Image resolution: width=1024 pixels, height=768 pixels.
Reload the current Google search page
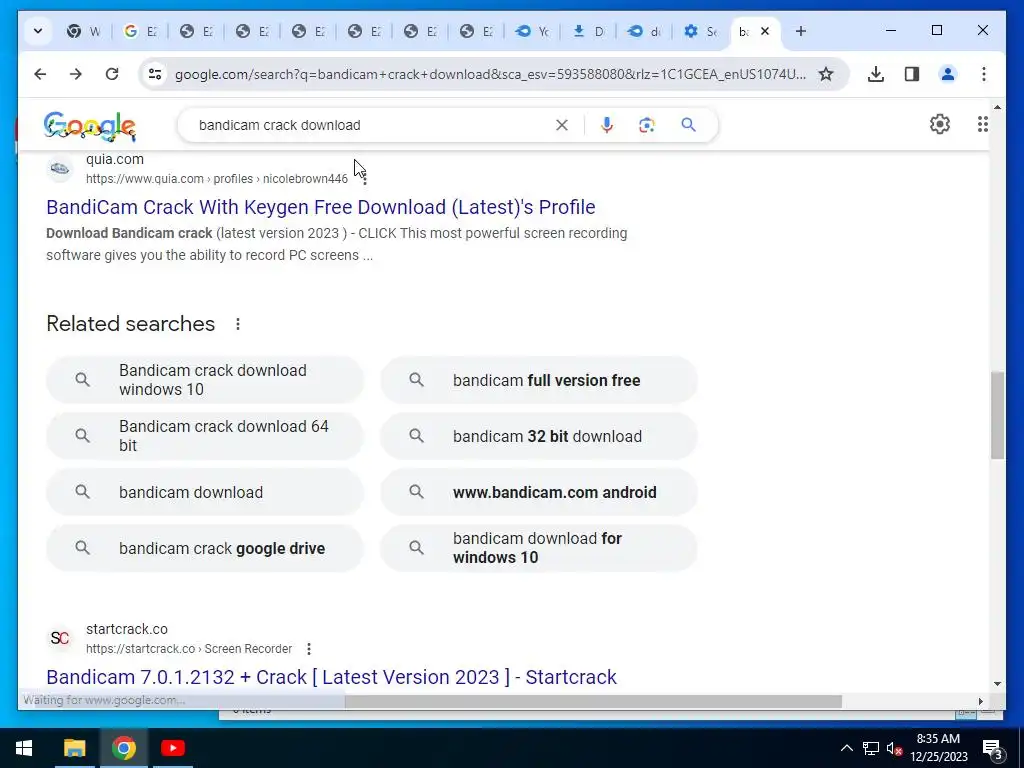pyautogui.click(x=112, y=74)
